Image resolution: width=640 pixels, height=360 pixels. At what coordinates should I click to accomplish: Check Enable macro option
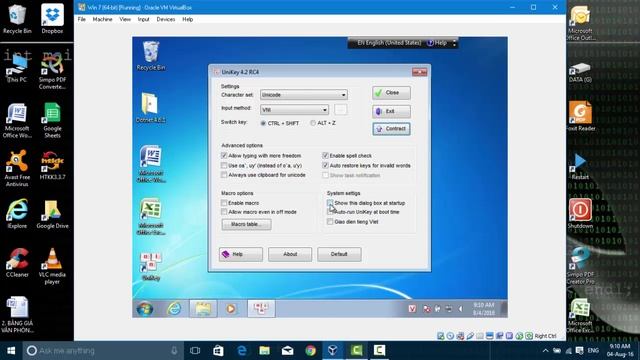pos(224,203)
